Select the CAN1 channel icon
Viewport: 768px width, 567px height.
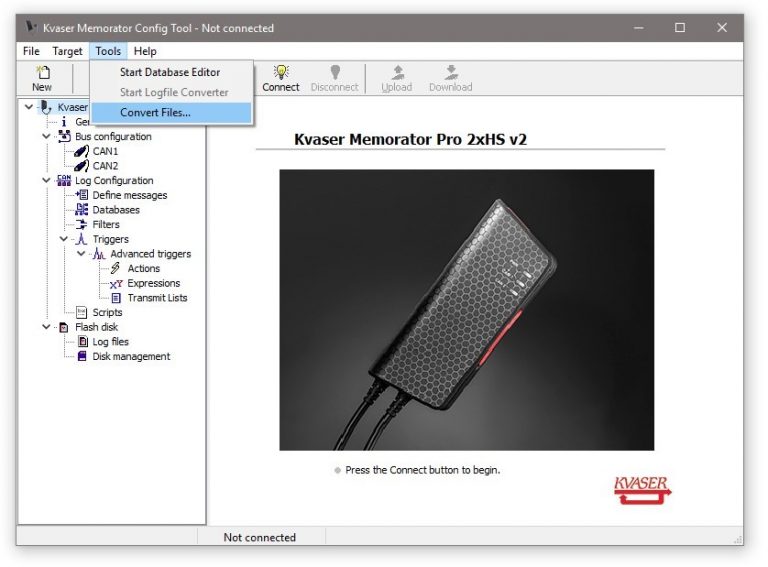82,151
